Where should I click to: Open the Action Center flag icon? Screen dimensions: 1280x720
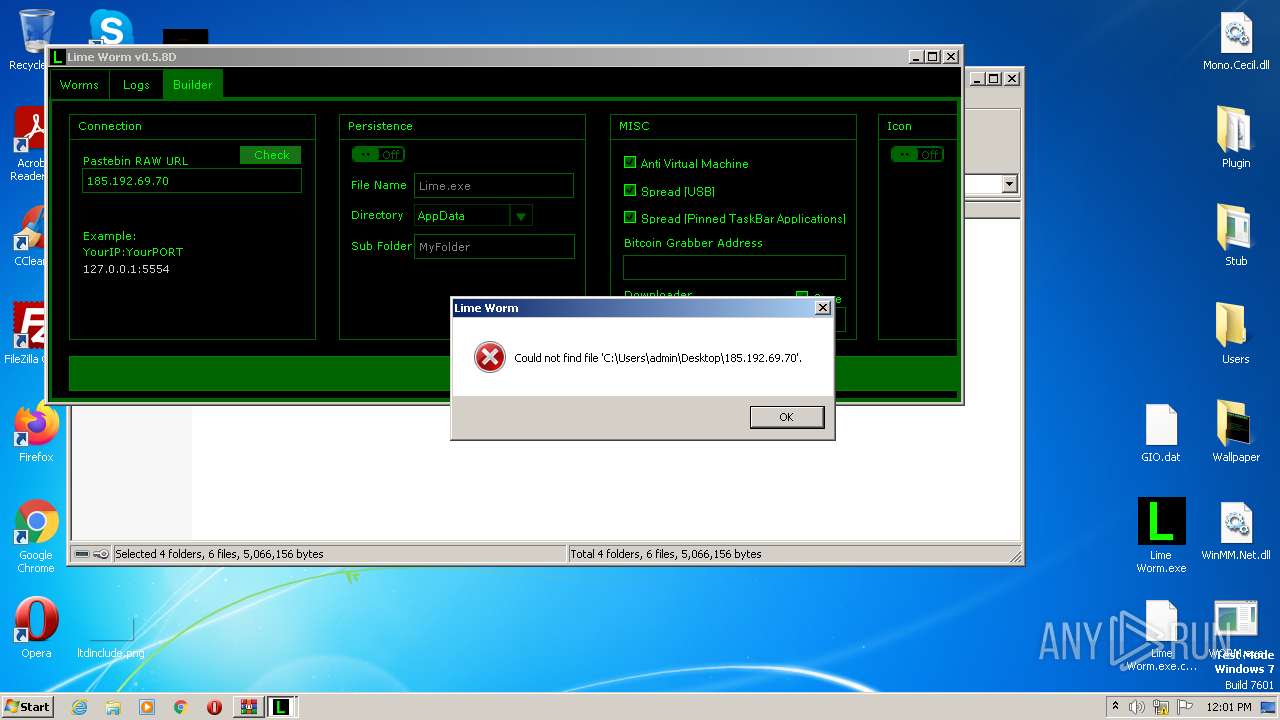coord(1185,707)
